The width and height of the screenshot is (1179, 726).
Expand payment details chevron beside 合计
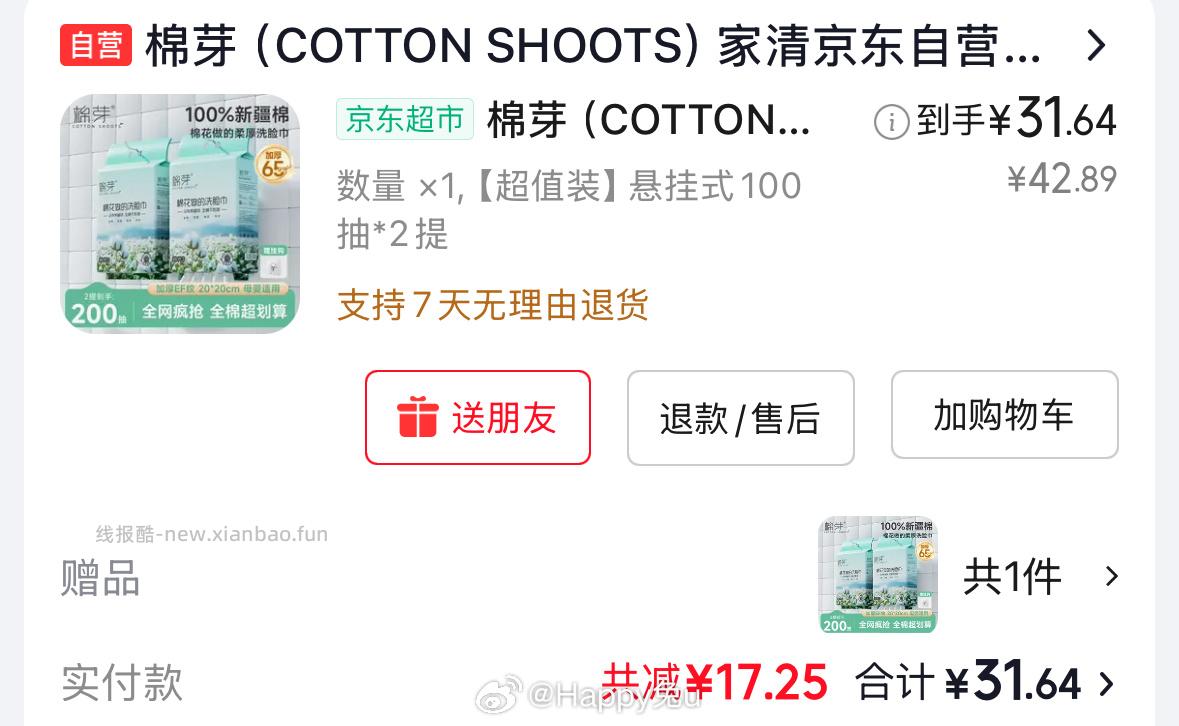coord(1106,684)
